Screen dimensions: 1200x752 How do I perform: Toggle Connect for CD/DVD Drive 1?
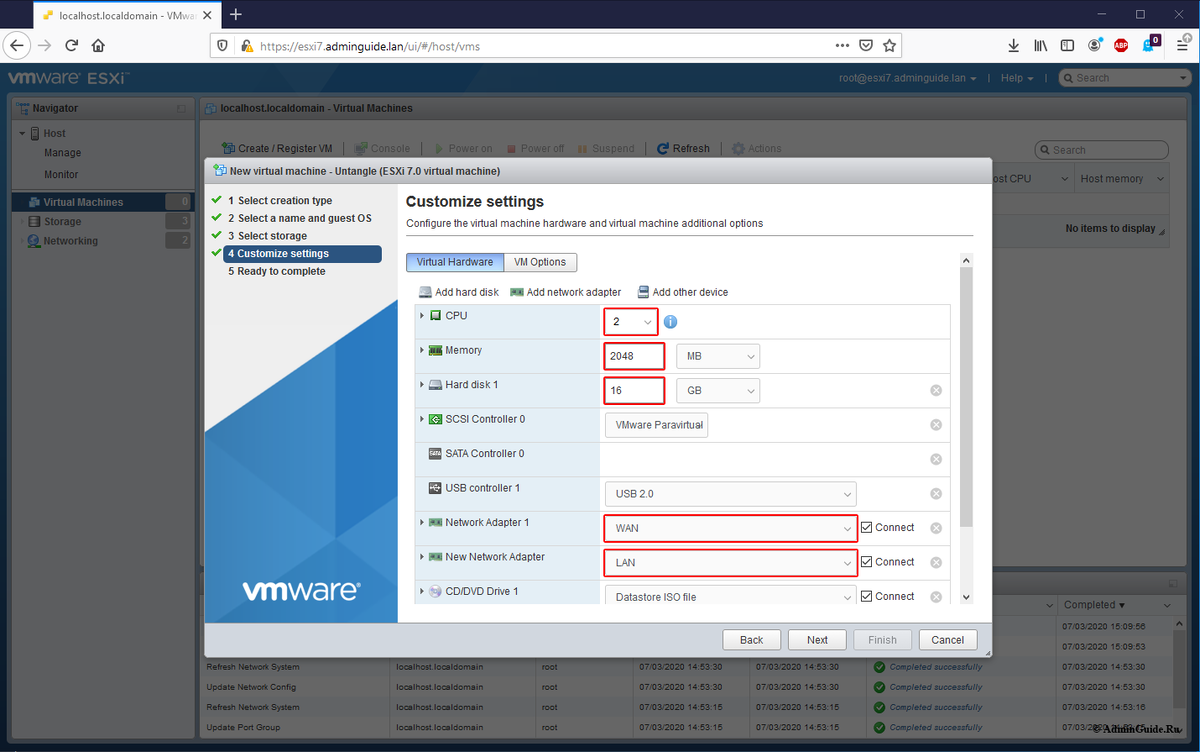click(867, 596)
